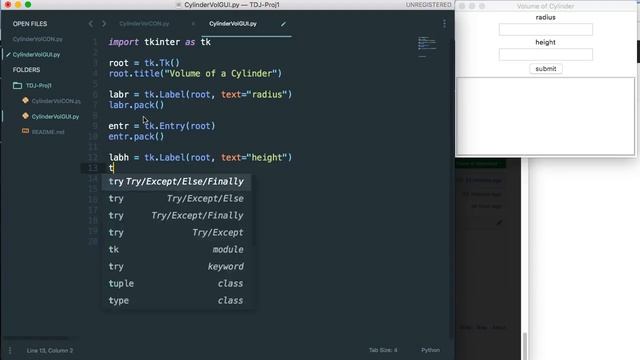640x360 pixels.
Task: Click the README.md file icon in sidebar
Action: click(x=25, y=131)
